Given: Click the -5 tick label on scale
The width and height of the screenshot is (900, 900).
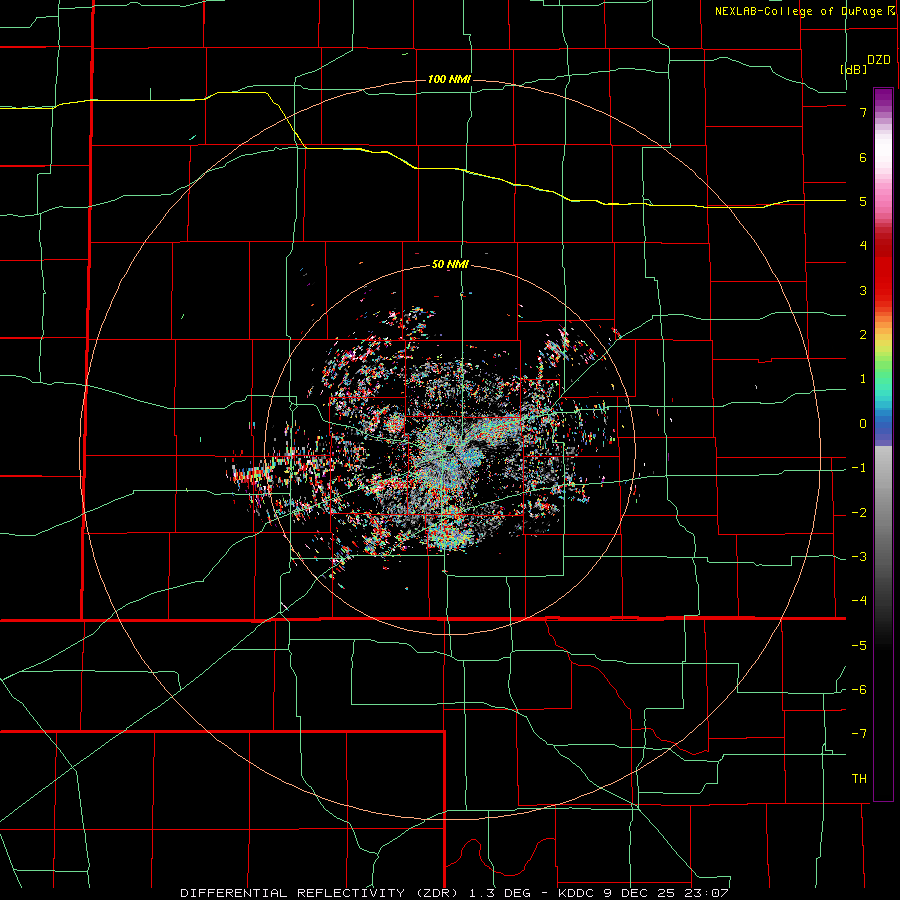Looking at the screenshot, I should point(859,646).
